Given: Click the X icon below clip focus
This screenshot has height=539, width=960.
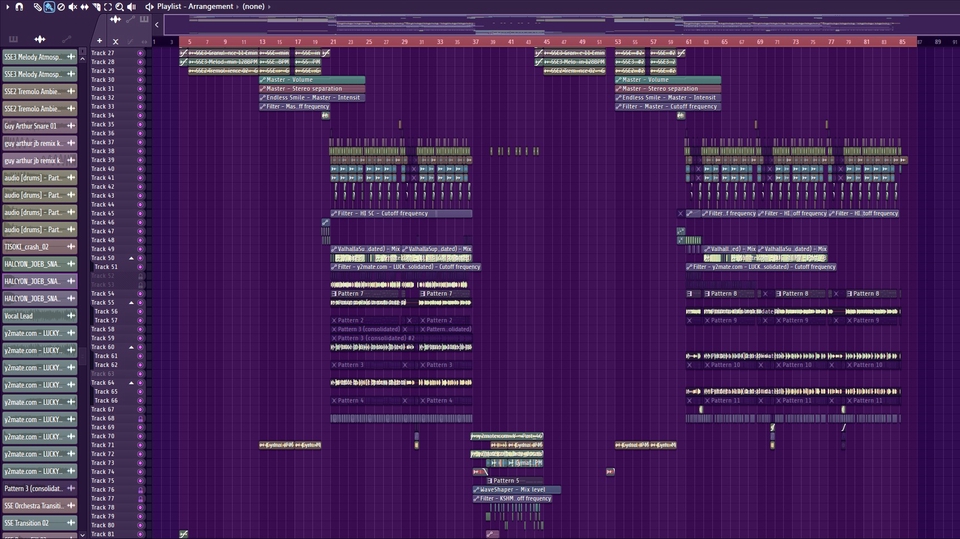Looking at the screenshot, I should pyautogui.click(x=115, y=42).
